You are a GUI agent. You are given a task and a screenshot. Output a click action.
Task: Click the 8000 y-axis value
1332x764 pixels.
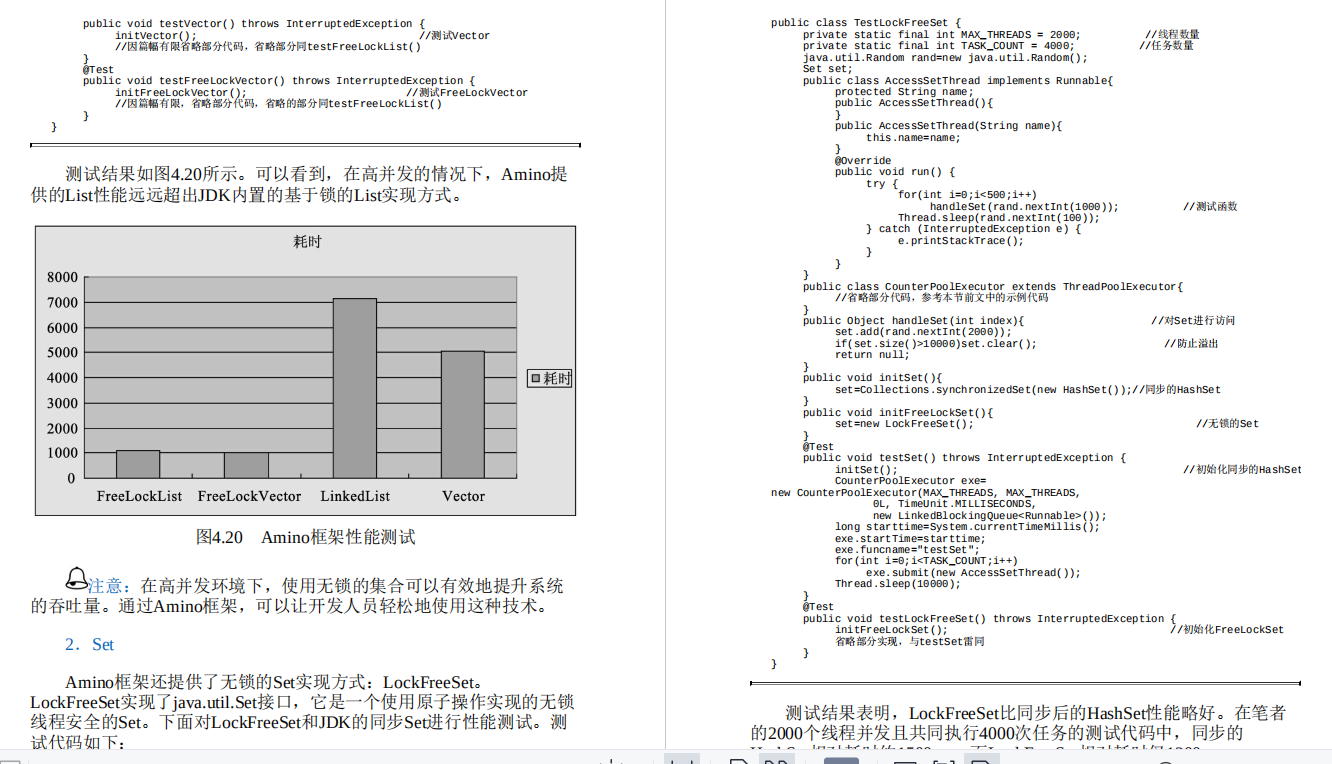click(x=62, y=277)
